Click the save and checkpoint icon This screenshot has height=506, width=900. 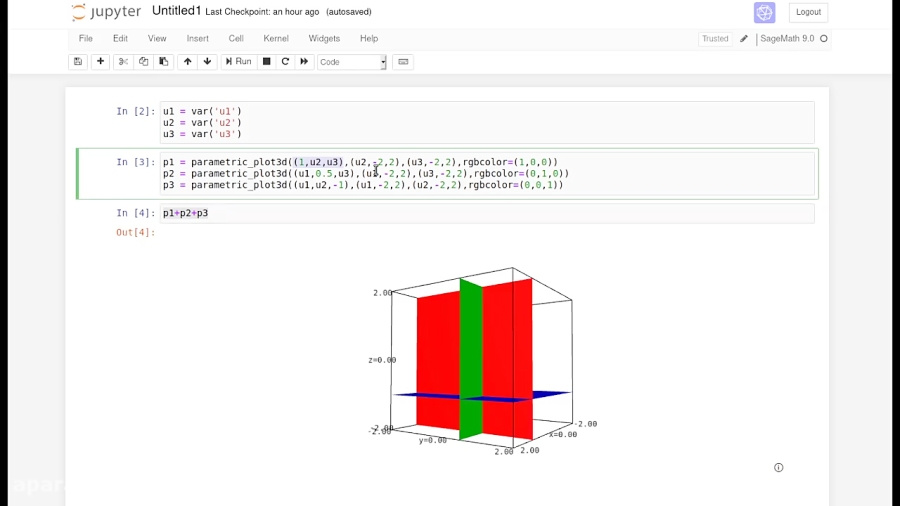pyautogui.click(x=78, y=62)
